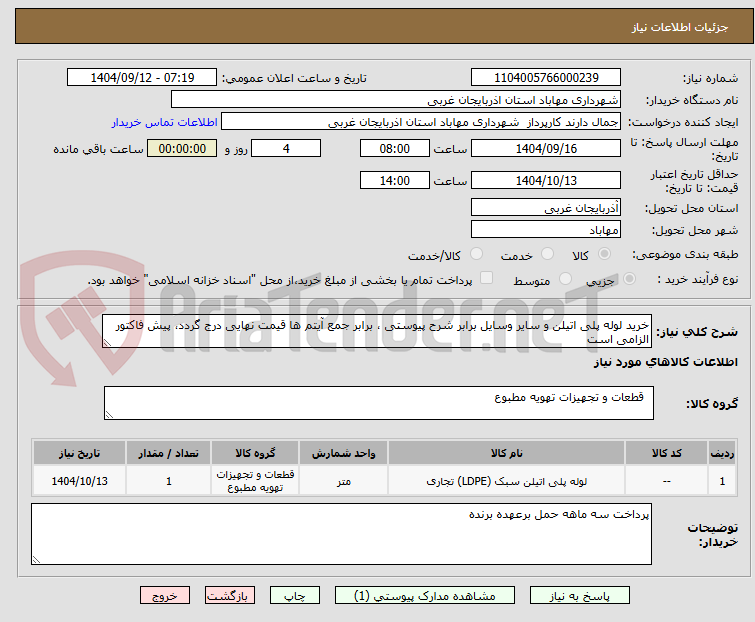Click the goods group text area 'قطعات و تجهیزات تهویه مطبوع'

(379, 403)
